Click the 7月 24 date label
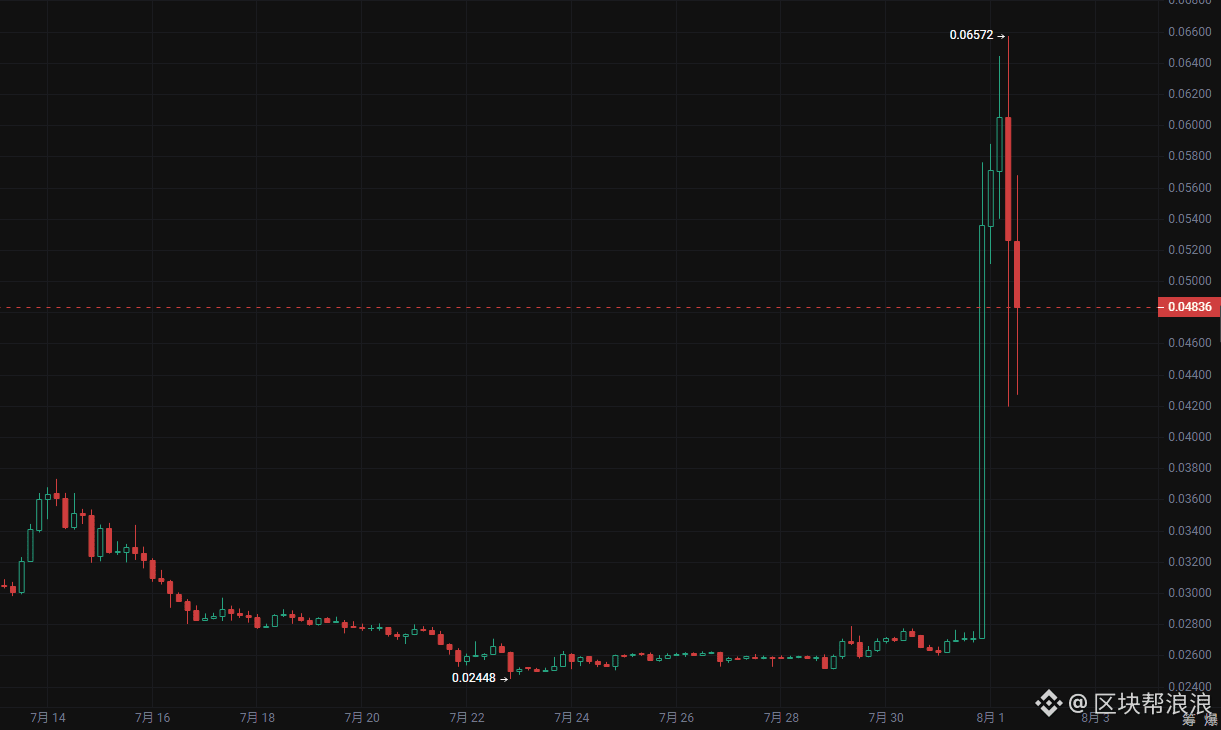 [x=571, y=718]
